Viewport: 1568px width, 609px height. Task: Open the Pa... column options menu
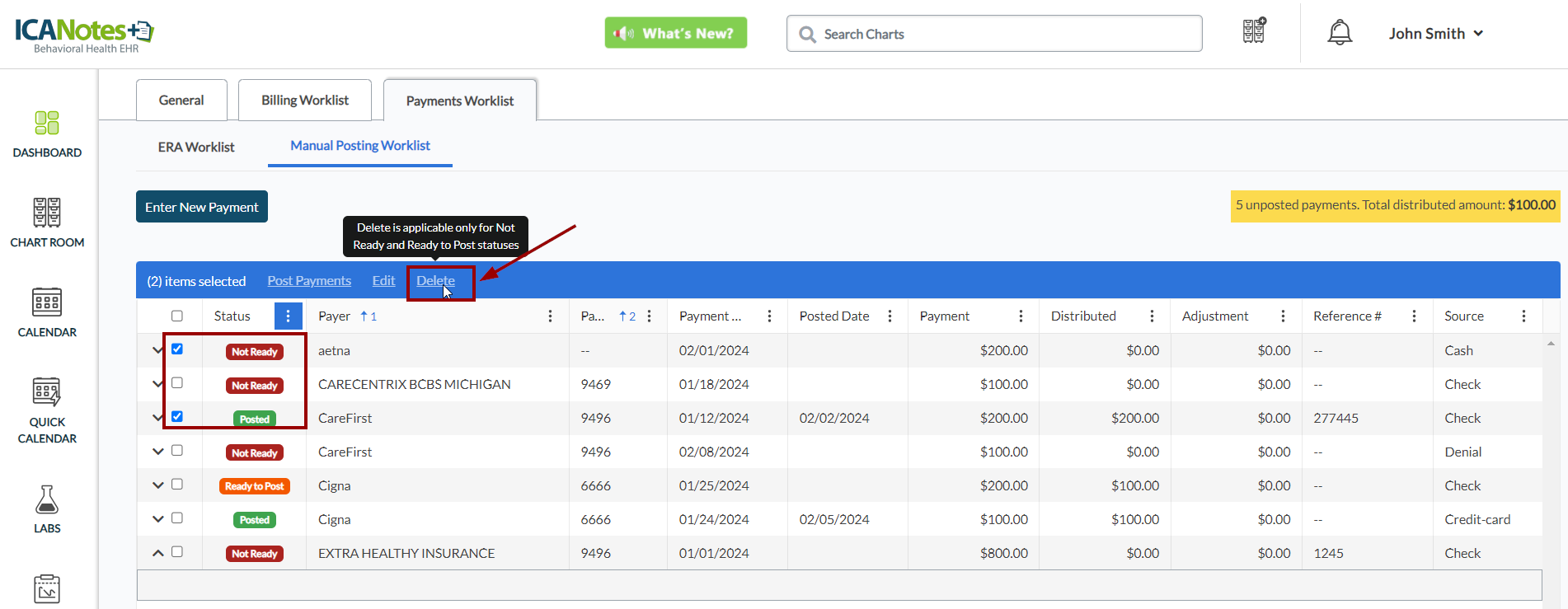click(x=650, y=316)
